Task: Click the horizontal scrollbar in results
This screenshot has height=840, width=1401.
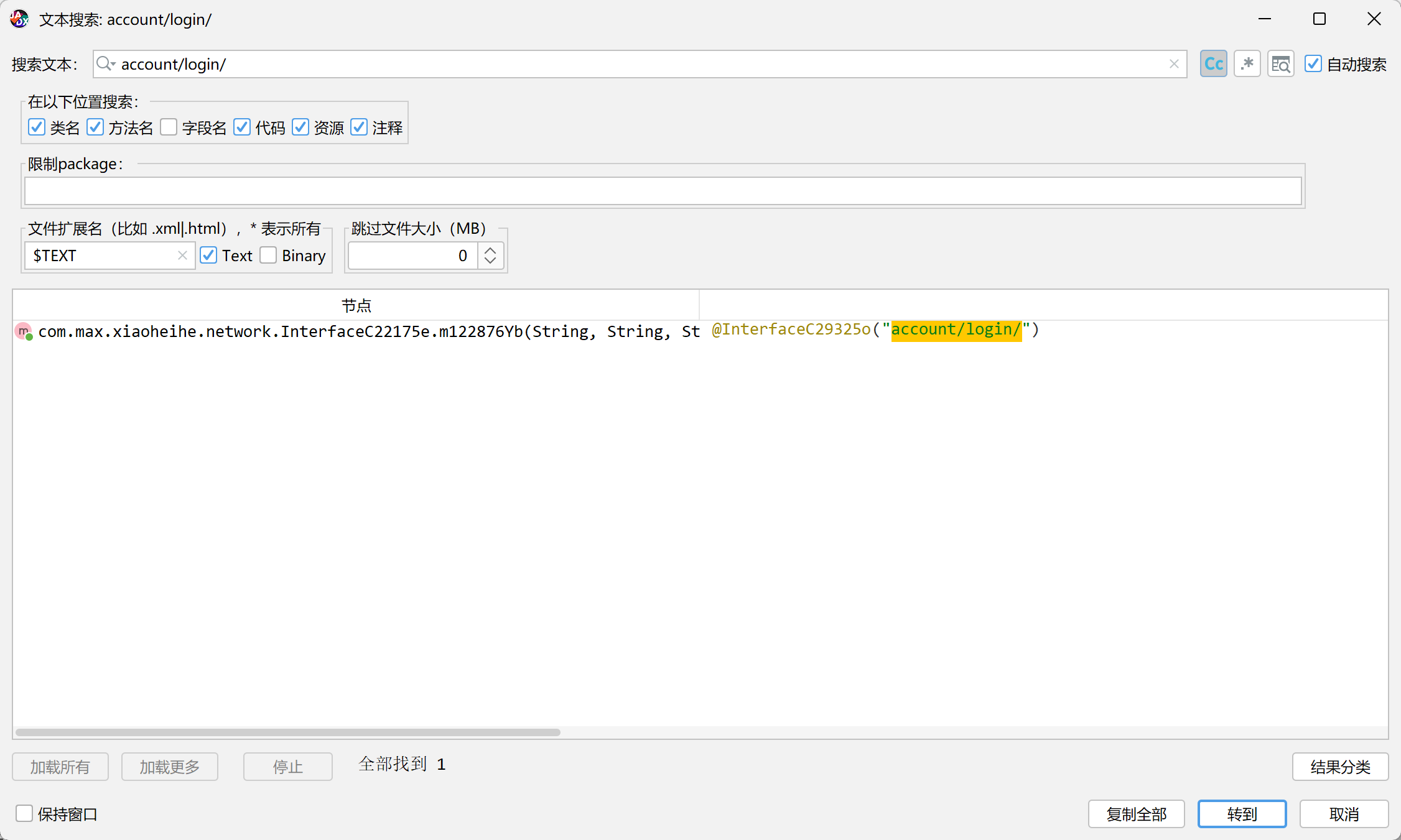Action: (x=287, y=732)
